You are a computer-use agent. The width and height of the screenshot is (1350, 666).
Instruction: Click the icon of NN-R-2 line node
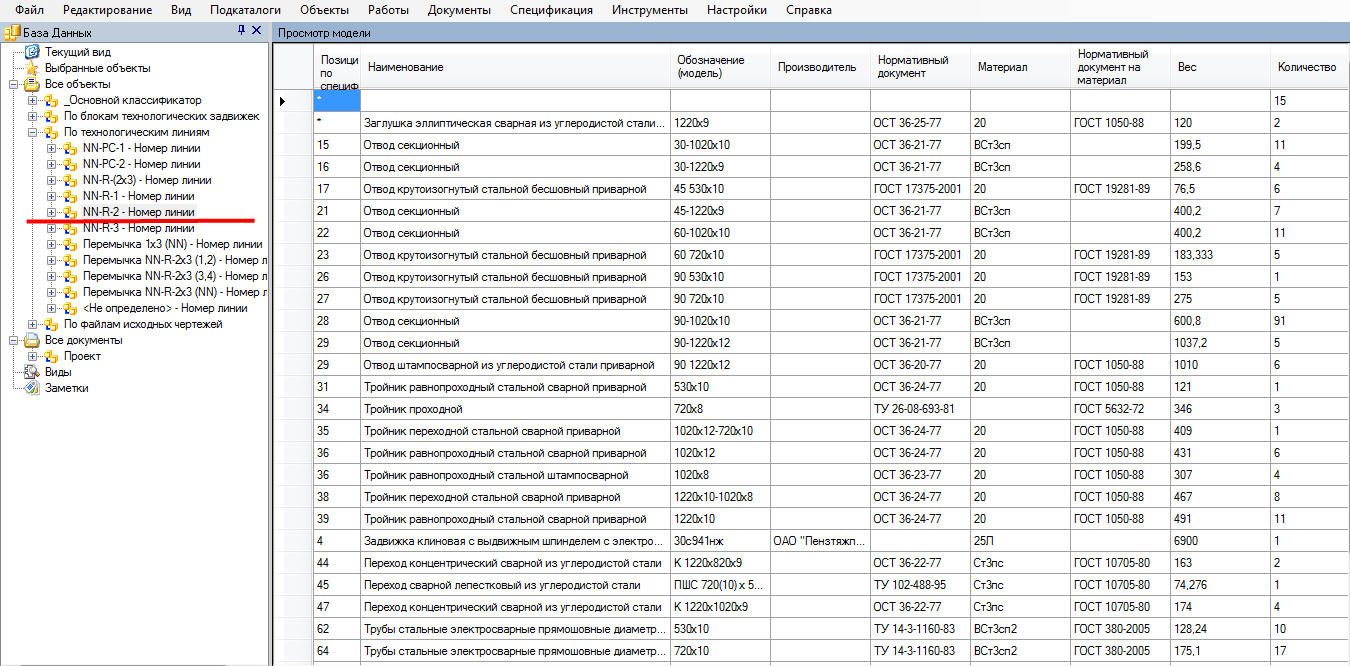click(69, 212)
